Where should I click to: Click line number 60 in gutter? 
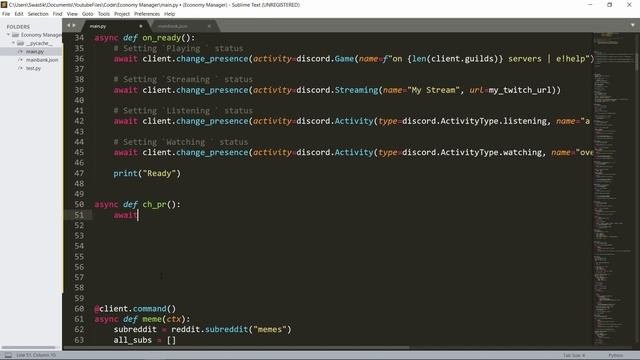[79, 309]
